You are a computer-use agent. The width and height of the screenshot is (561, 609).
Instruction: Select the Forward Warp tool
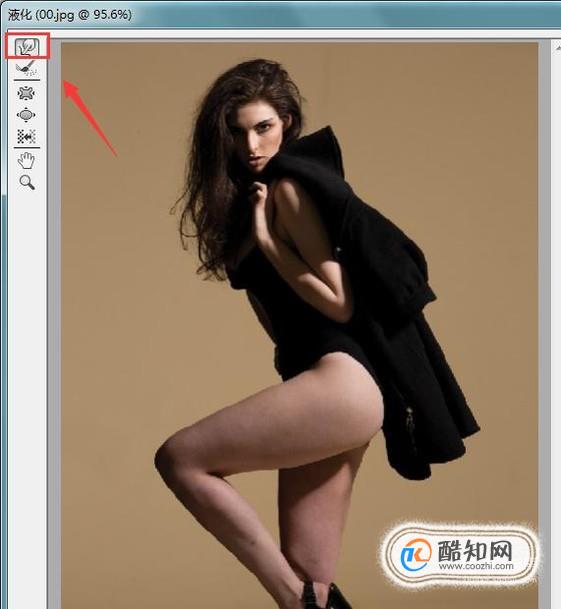tap(27, 47)
